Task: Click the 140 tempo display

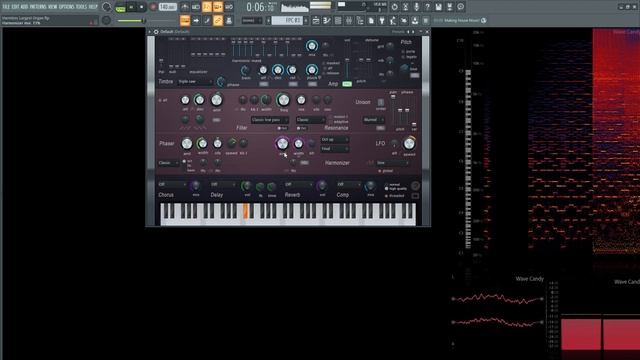Action: coord(167,7)
